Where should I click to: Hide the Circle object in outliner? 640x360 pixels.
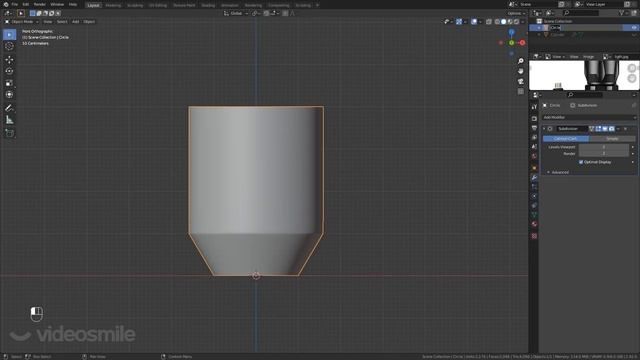pos(634,28)
